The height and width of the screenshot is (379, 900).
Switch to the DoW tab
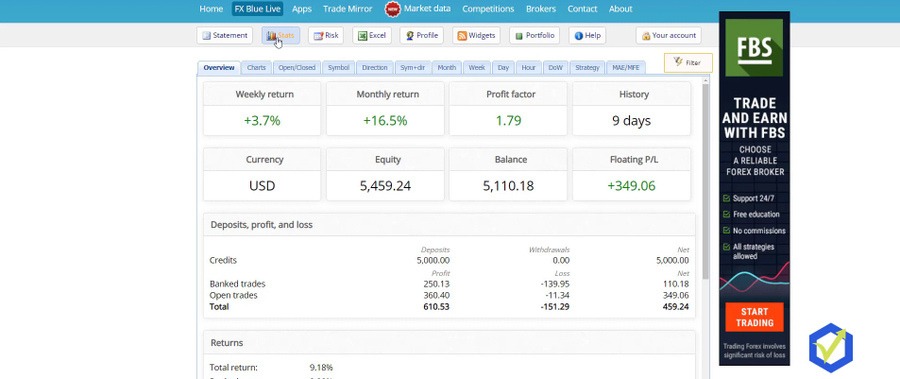click(x=556, y=68)
